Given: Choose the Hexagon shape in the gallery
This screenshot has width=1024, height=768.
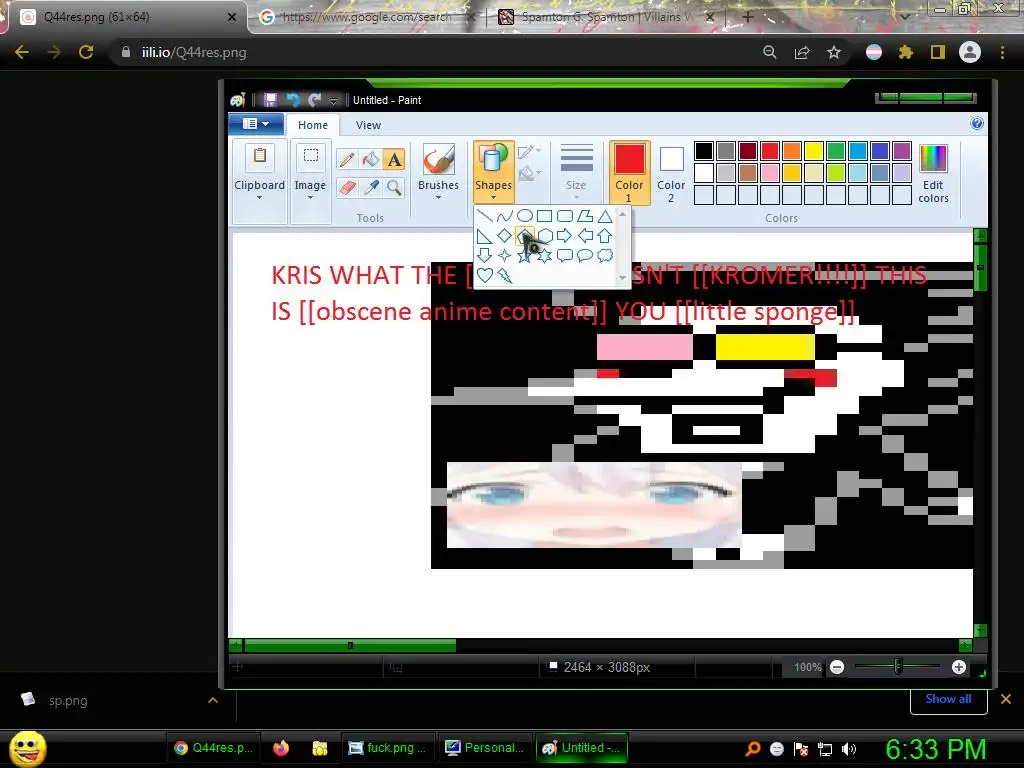Looking at the screenshot, I should pyautogui.click(x=545, y=236).
